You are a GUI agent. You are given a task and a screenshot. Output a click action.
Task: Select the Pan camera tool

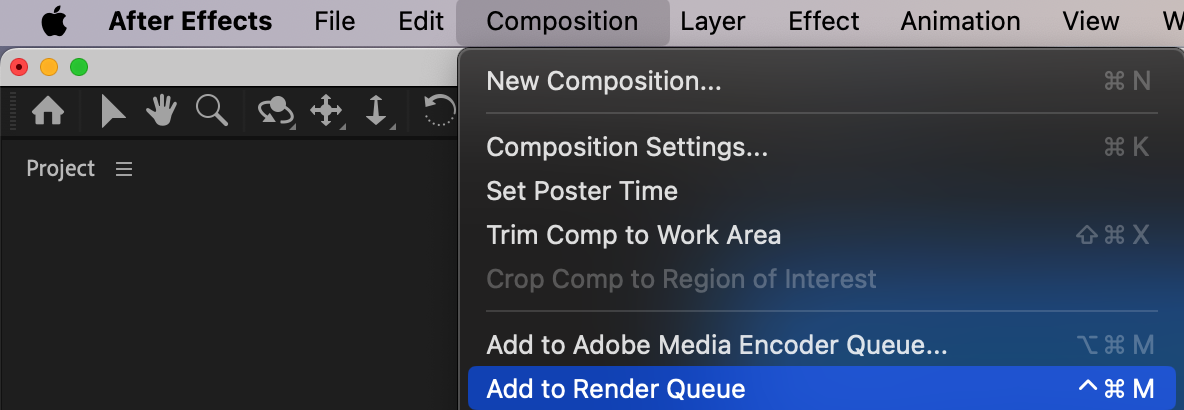(327, 111)
